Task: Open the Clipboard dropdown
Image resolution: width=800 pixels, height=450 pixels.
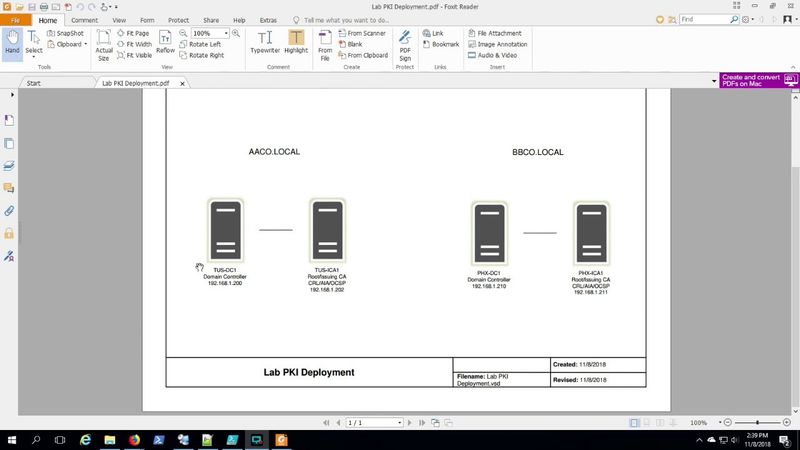Action: (86, 44)
